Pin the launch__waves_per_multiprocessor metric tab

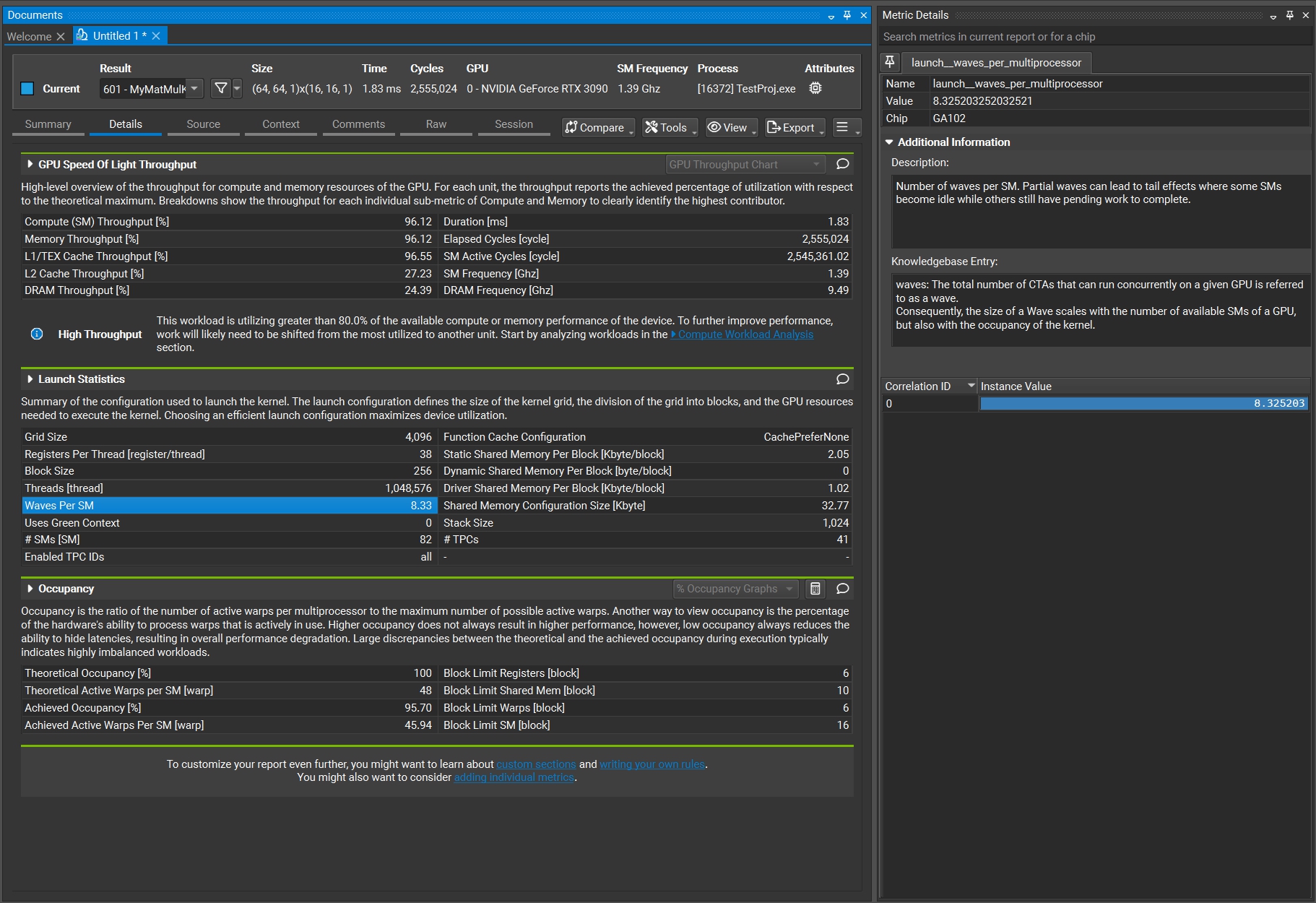click(890, 62)
